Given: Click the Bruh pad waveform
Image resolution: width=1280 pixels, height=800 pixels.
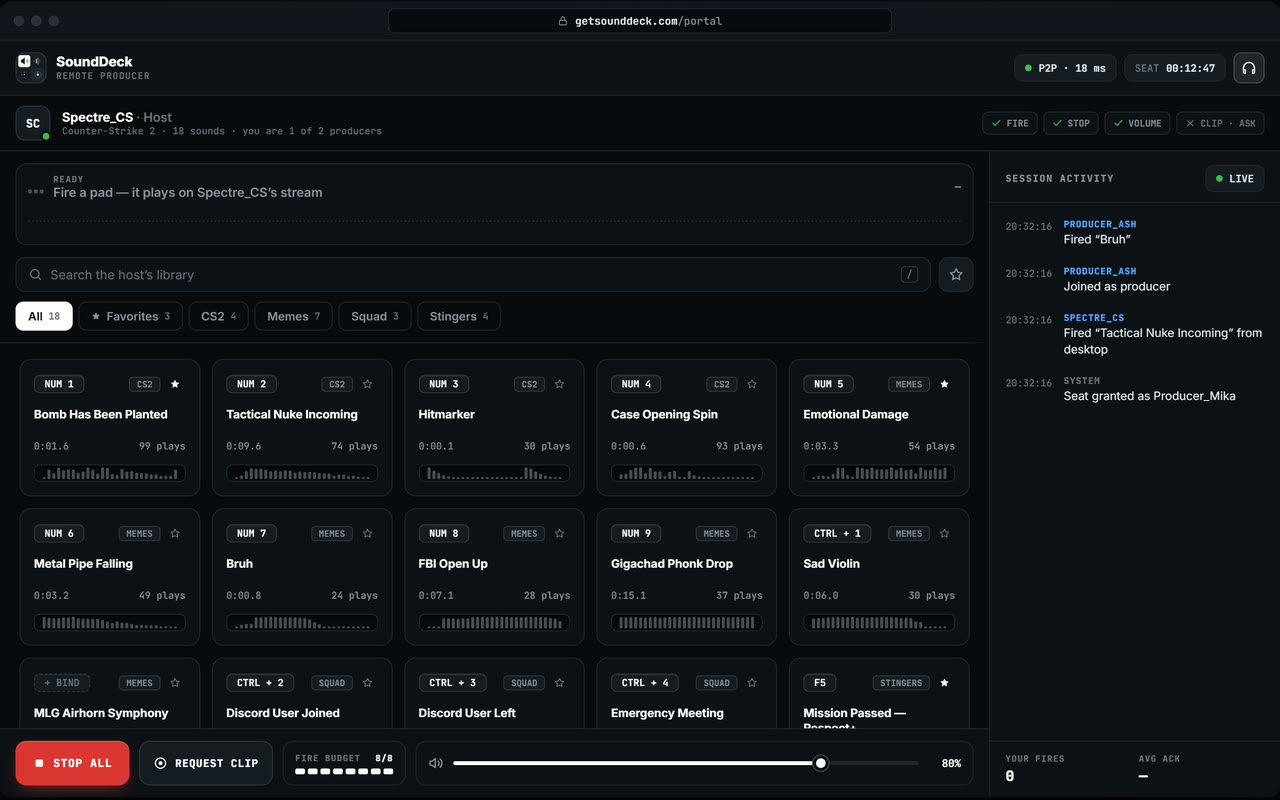Looking at the screenshot, I should [x=302, y=623].
